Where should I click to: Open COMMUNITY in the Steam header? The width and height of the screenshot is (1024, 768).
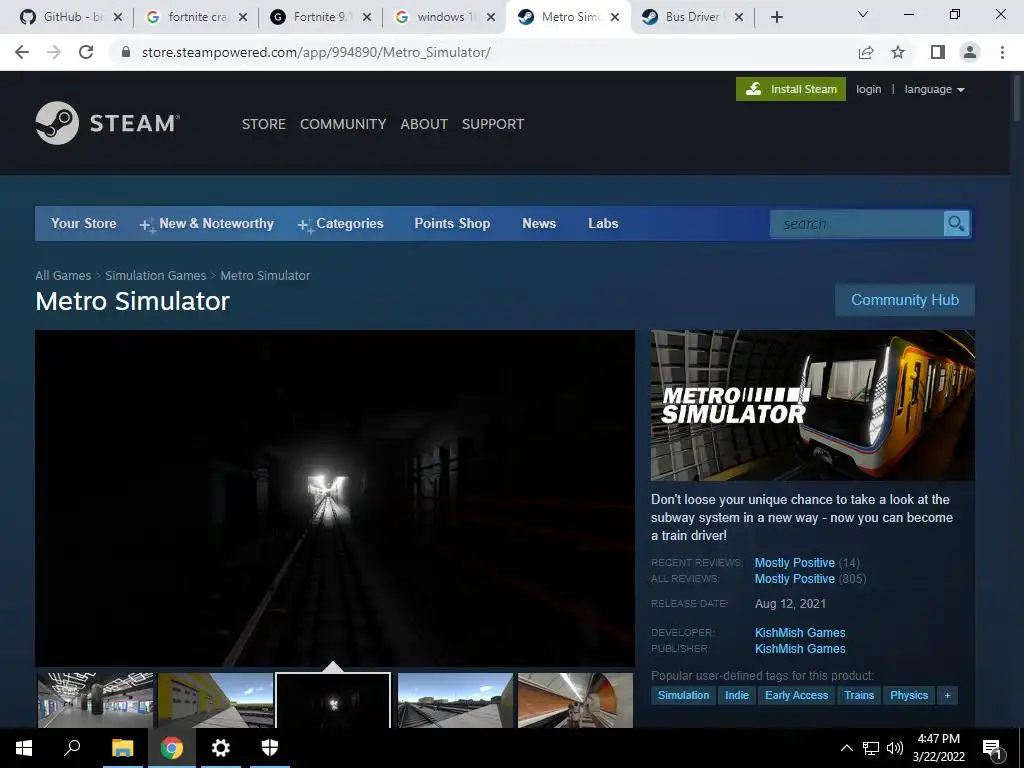pyautogui.click(x=343, y=124)
